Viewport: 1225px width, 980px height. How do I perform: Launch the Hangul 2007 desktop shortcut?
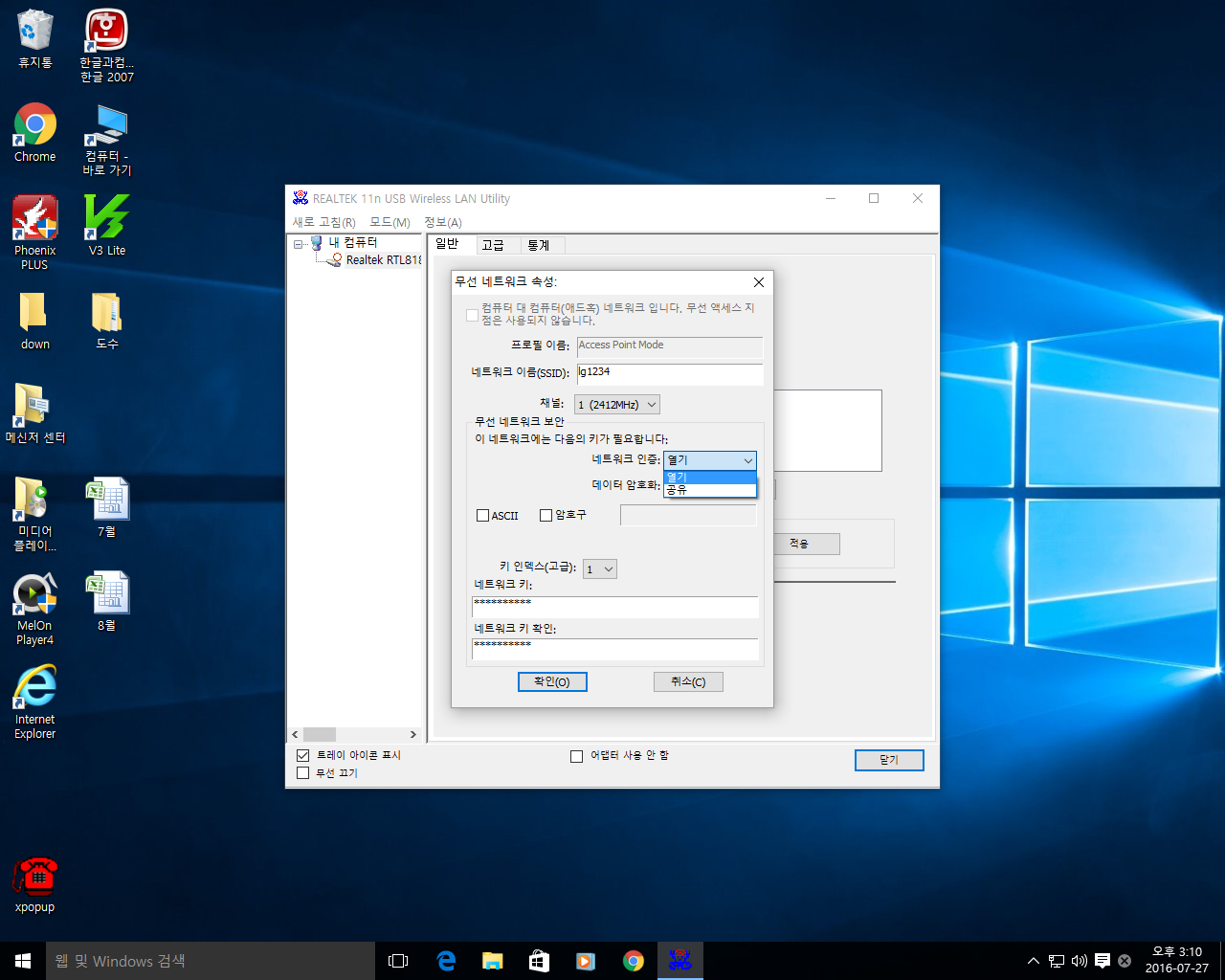[106, 45]
